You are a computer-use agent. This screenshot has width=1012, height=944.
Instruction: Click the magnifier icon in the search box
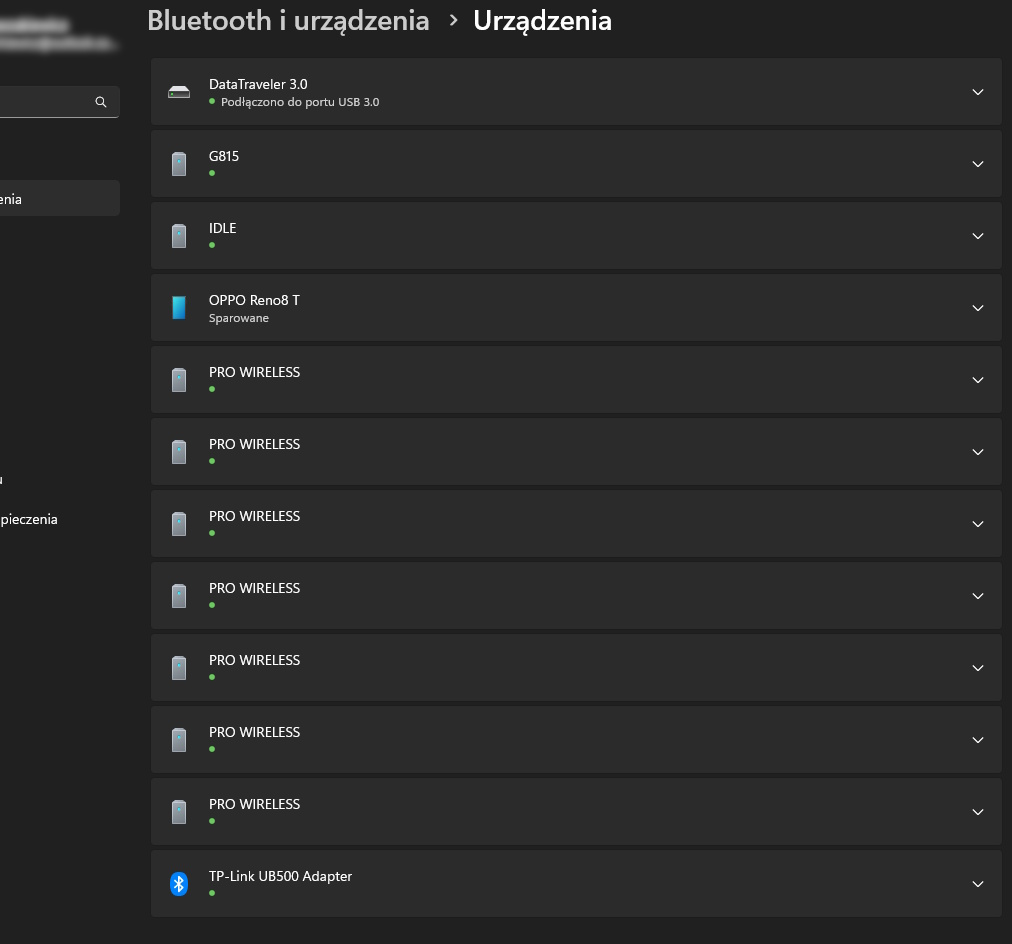pos(101,102)
